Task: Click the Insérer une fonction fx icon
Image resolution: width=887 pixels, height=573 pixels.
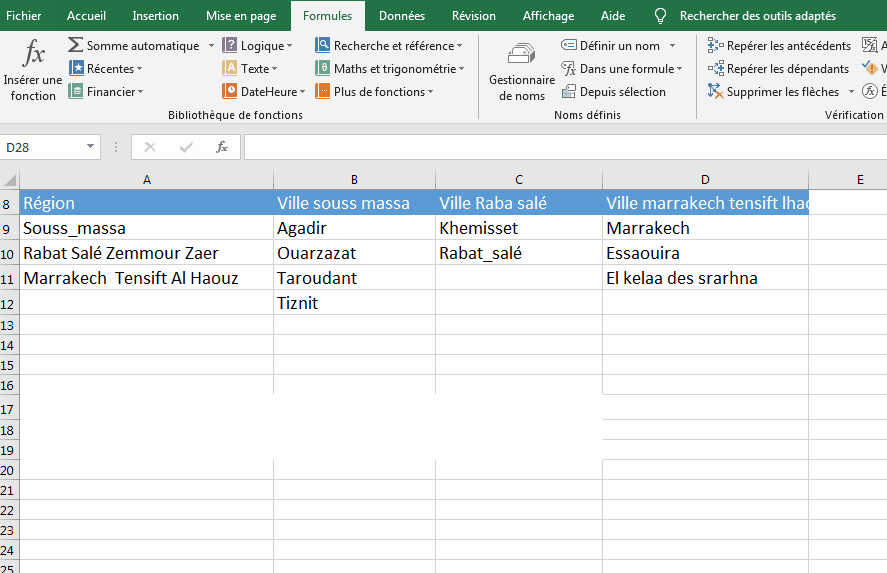Action: click(33, 54)
